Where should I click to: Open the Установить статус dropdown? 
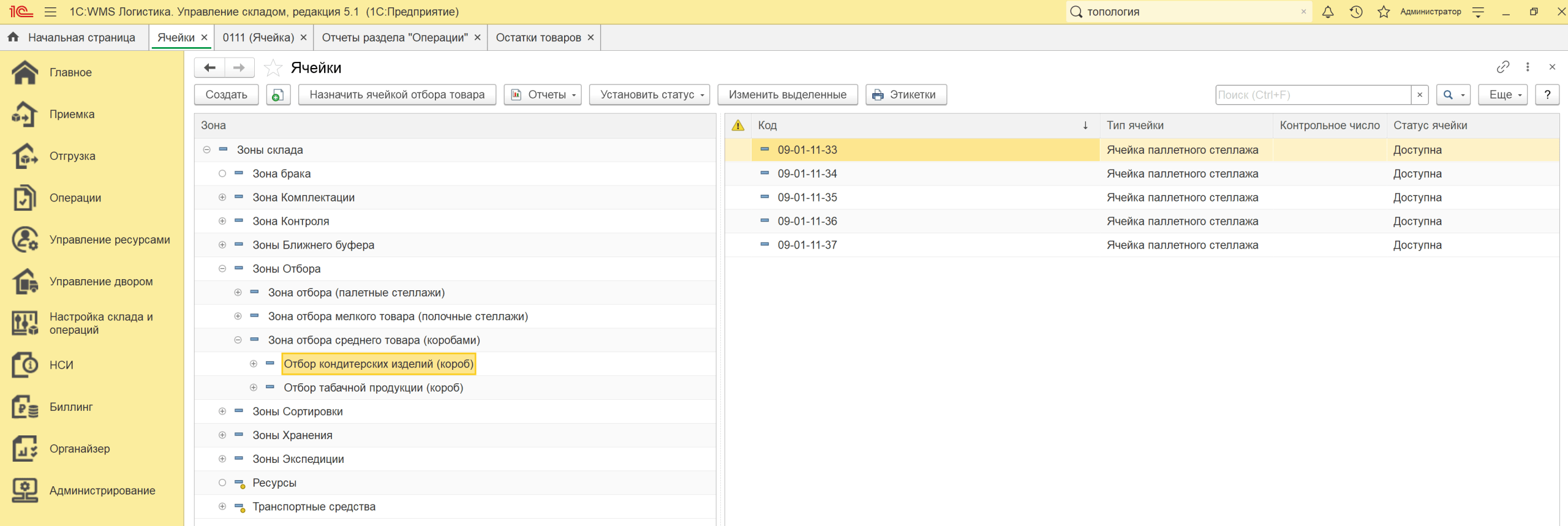(649, 95)
